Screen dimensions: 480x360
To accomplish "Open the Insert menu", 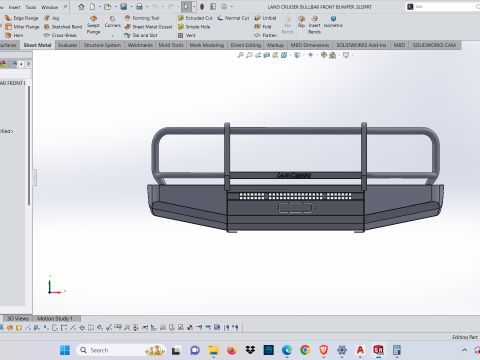I will click(14, 7).
